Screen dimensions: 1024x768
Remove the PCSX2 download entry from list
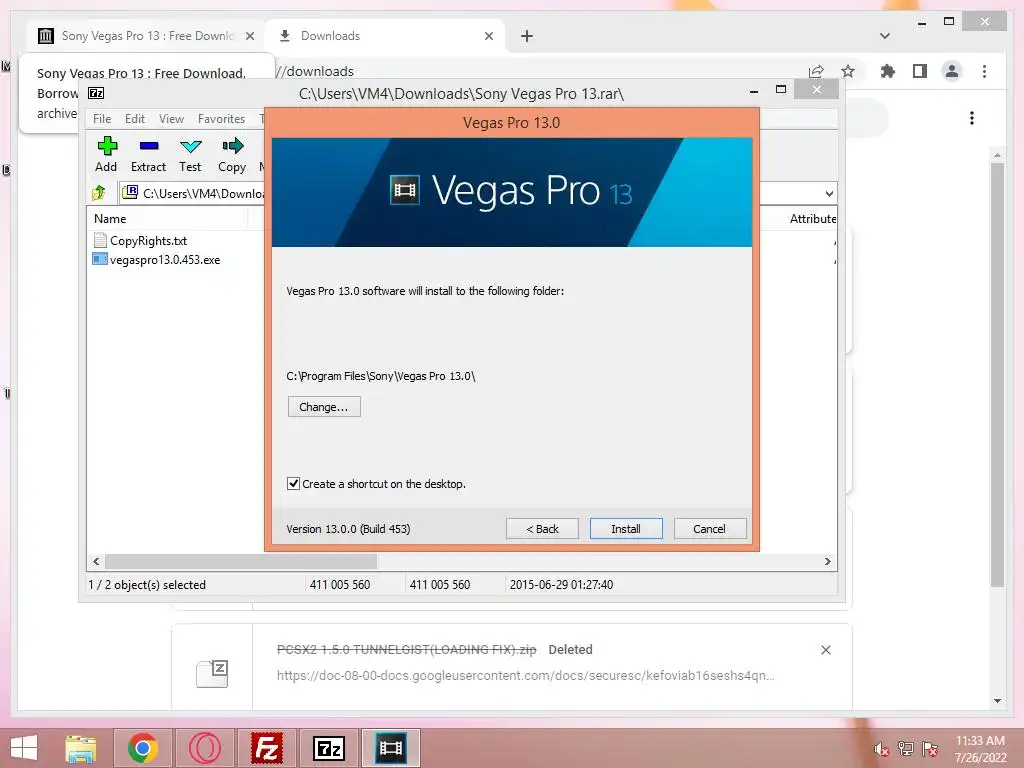826,650
